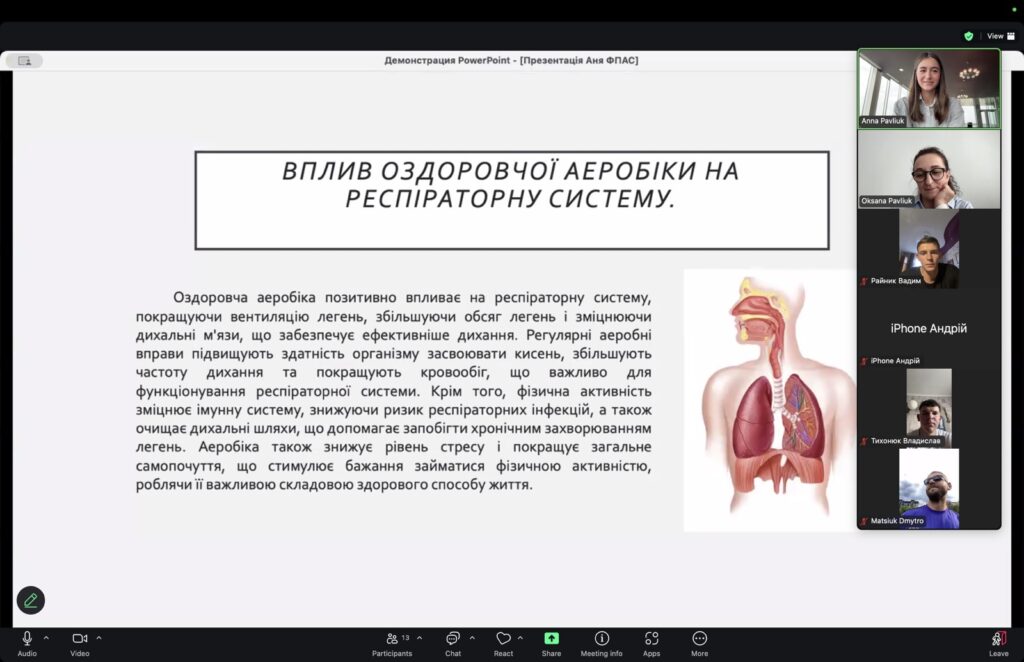Expand the arrow beside Participants count
1024x662 pixels.
(419, 638)
